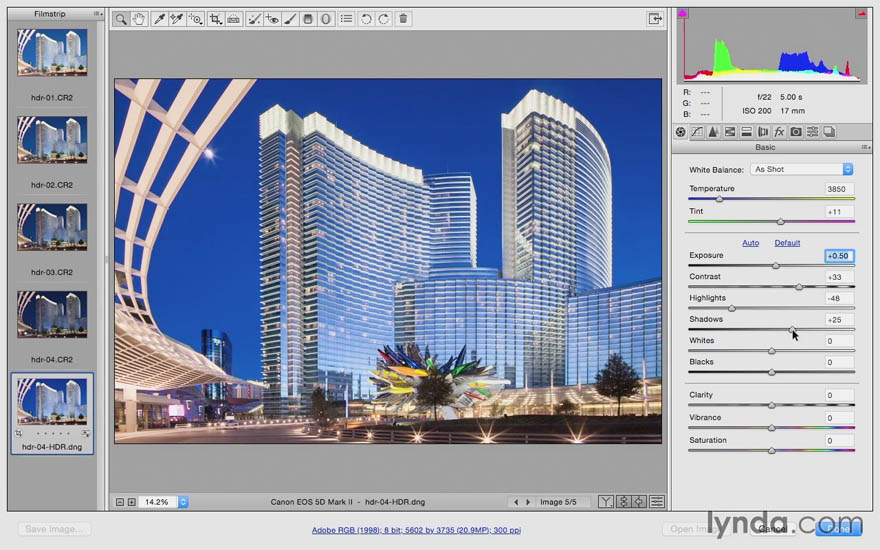Switch to the HSL / Grayscale panel tab
This screenshot has width=880, height=550.
click(x=730, y=132)
